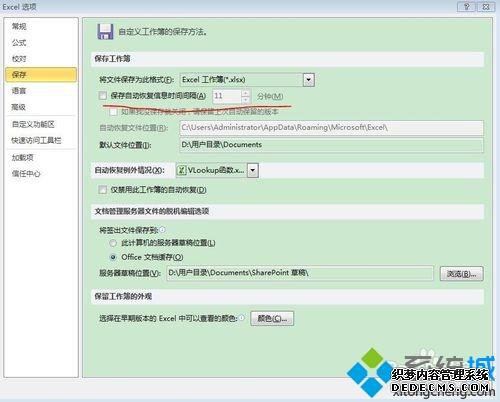Click the 浏览(B)... button
This screenshot has height=402, width=500.
point(461,273)
